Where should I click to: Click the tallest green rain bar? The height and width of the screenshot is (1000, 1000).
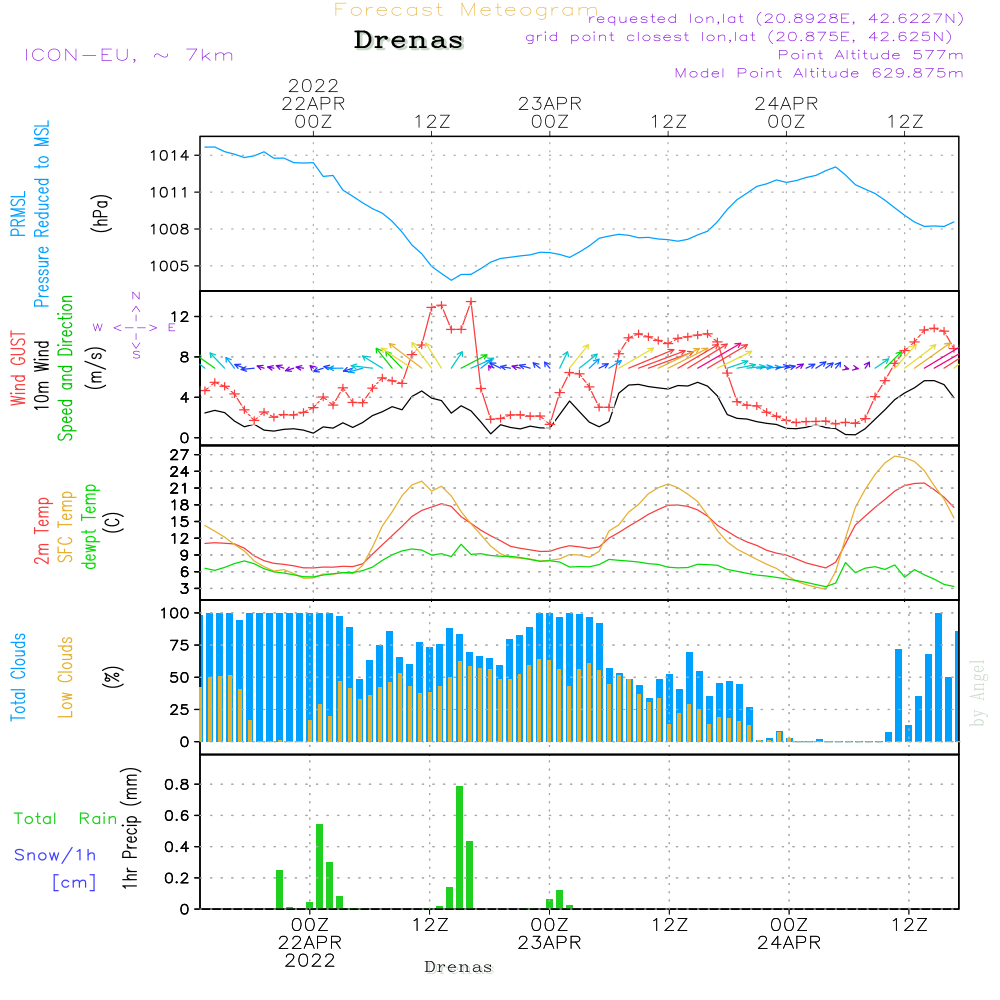[x=459, y=848]
